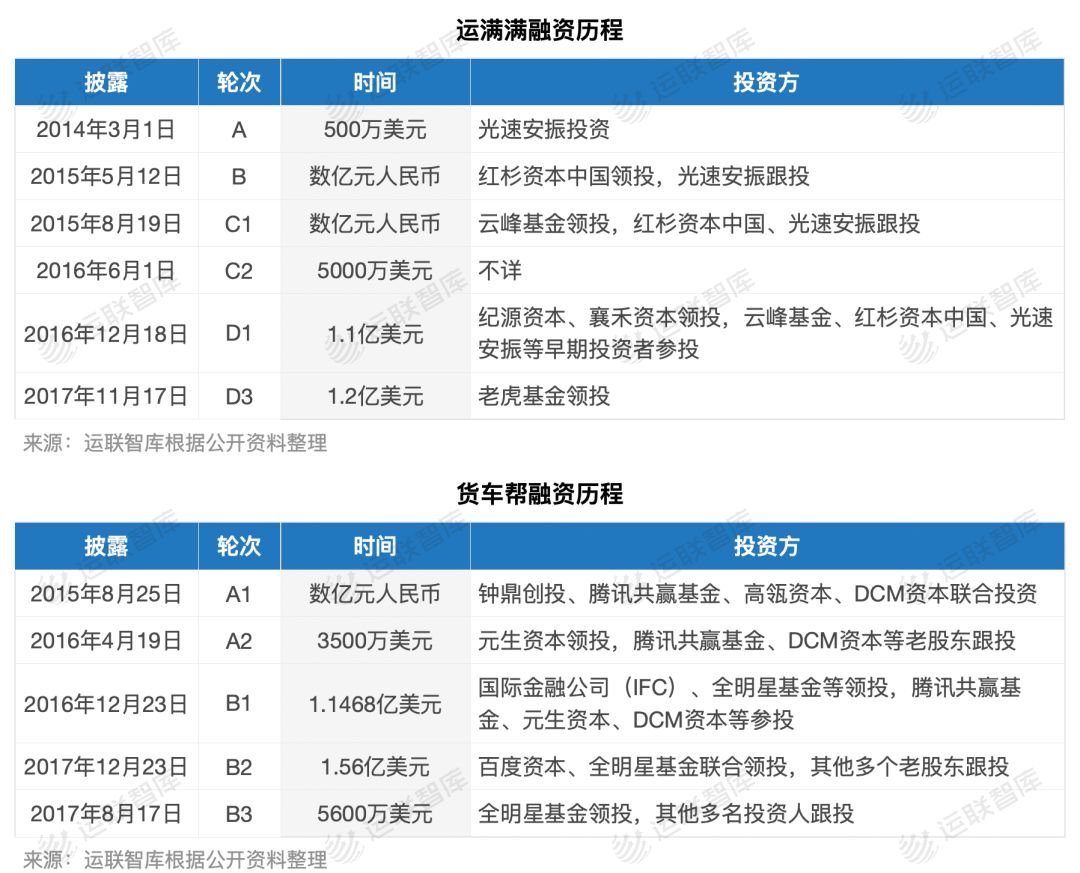Click date cell 2016年4月19日
Screen dimensions: 1080x873
point(105,641)
